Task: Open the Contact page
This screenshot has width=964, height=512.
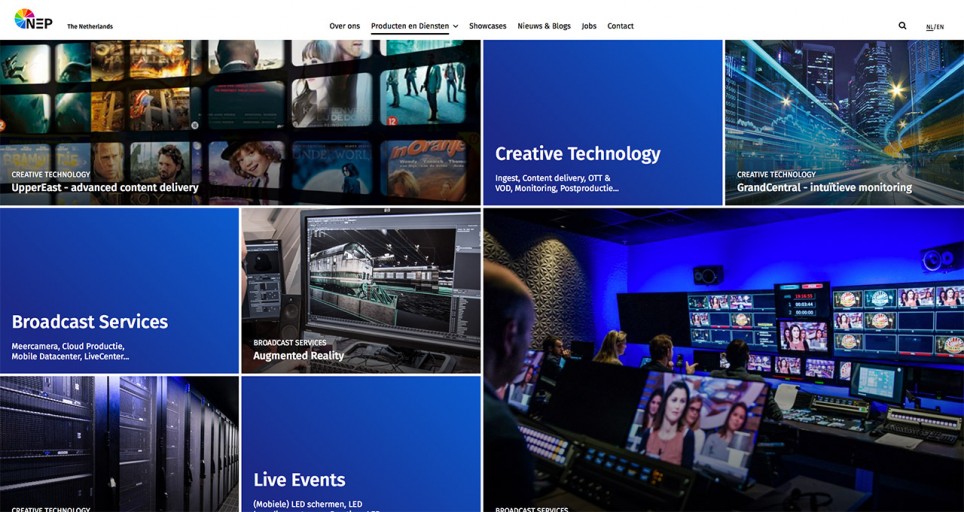Action: (x=620, y=26)
